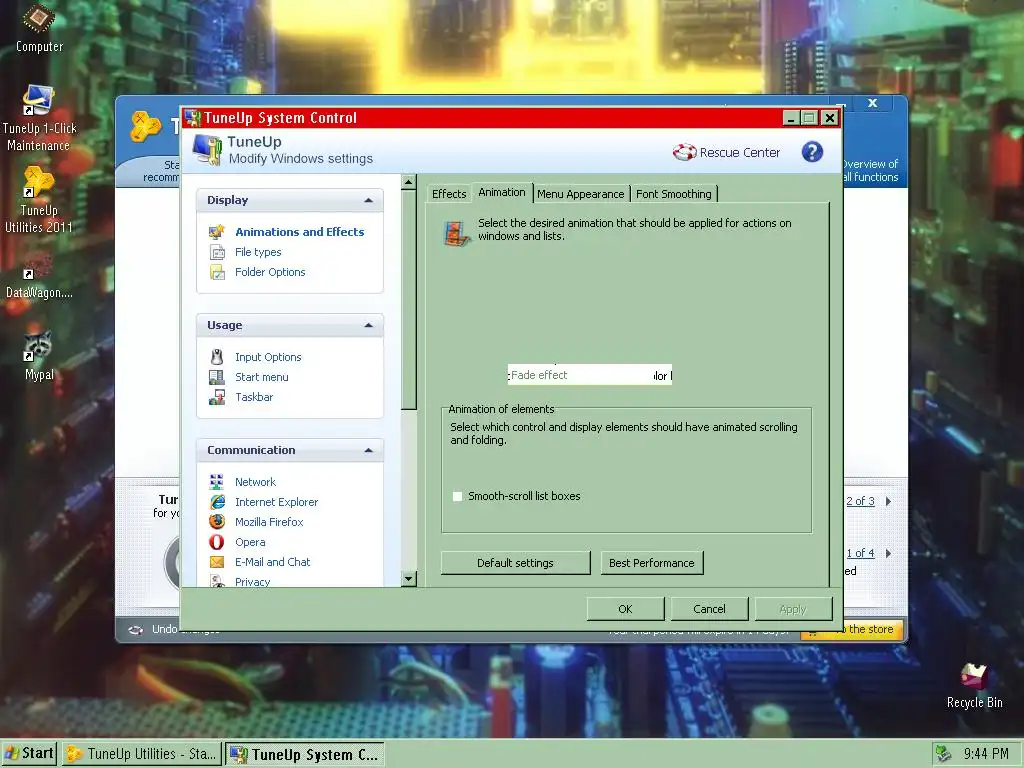Open Overview of all functions tab
The height and width of the screenshot is (768, 1024).
click(x=871, y=170)
